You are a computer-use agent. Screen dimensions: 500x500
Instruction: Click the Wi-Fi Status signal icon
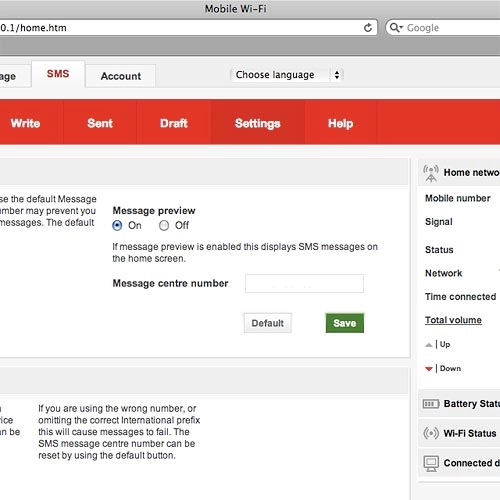pyautogui.click(x=431, y=433)
